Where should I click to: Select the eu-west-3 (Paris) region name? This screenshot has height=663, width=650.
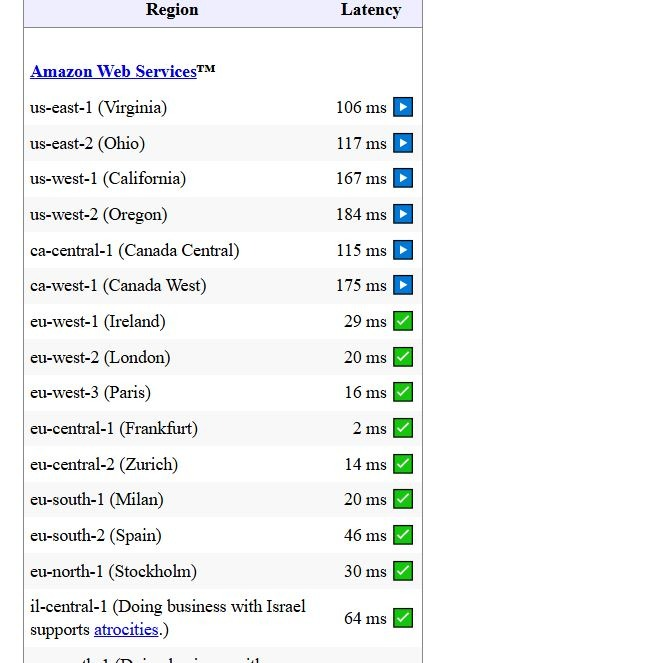click(91, 392)
